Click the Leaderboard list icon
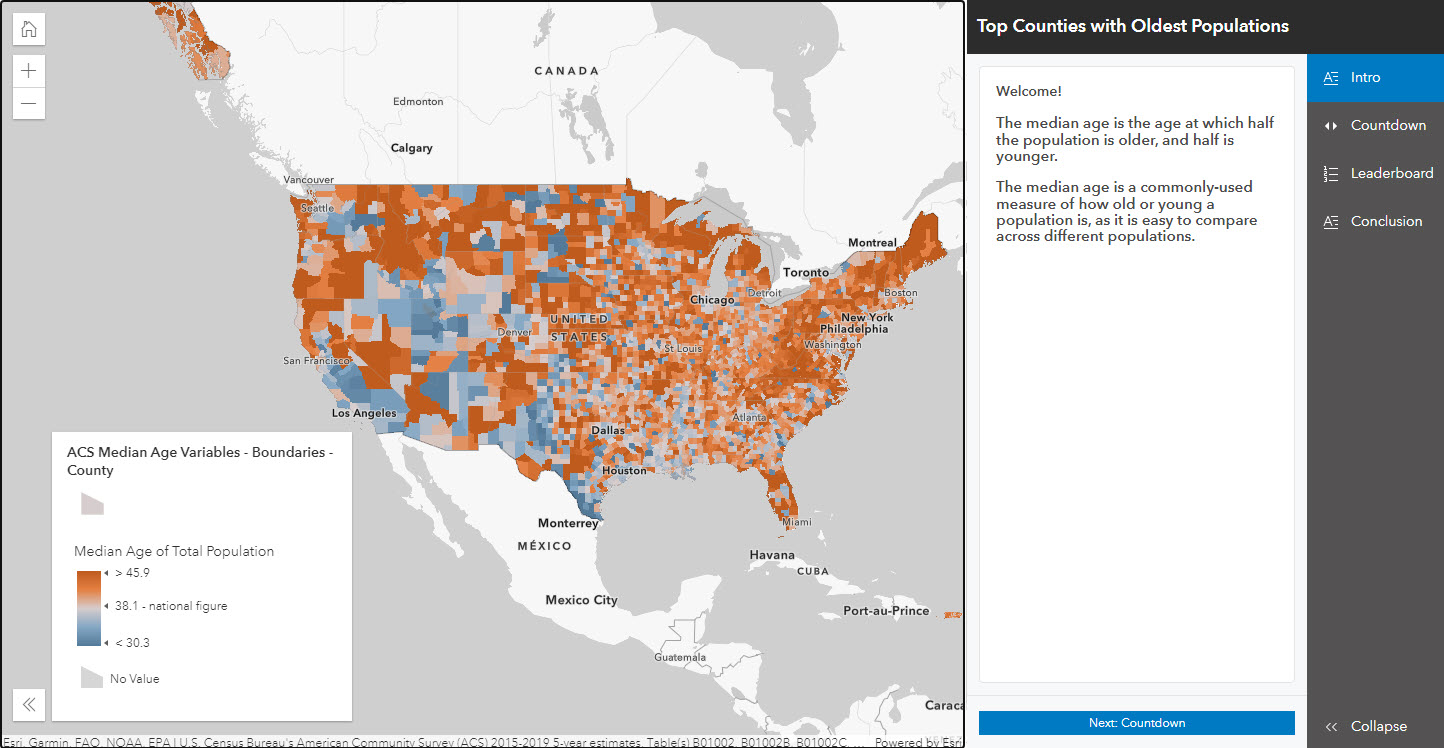 pyautogui.click(x=1331, y=174)
